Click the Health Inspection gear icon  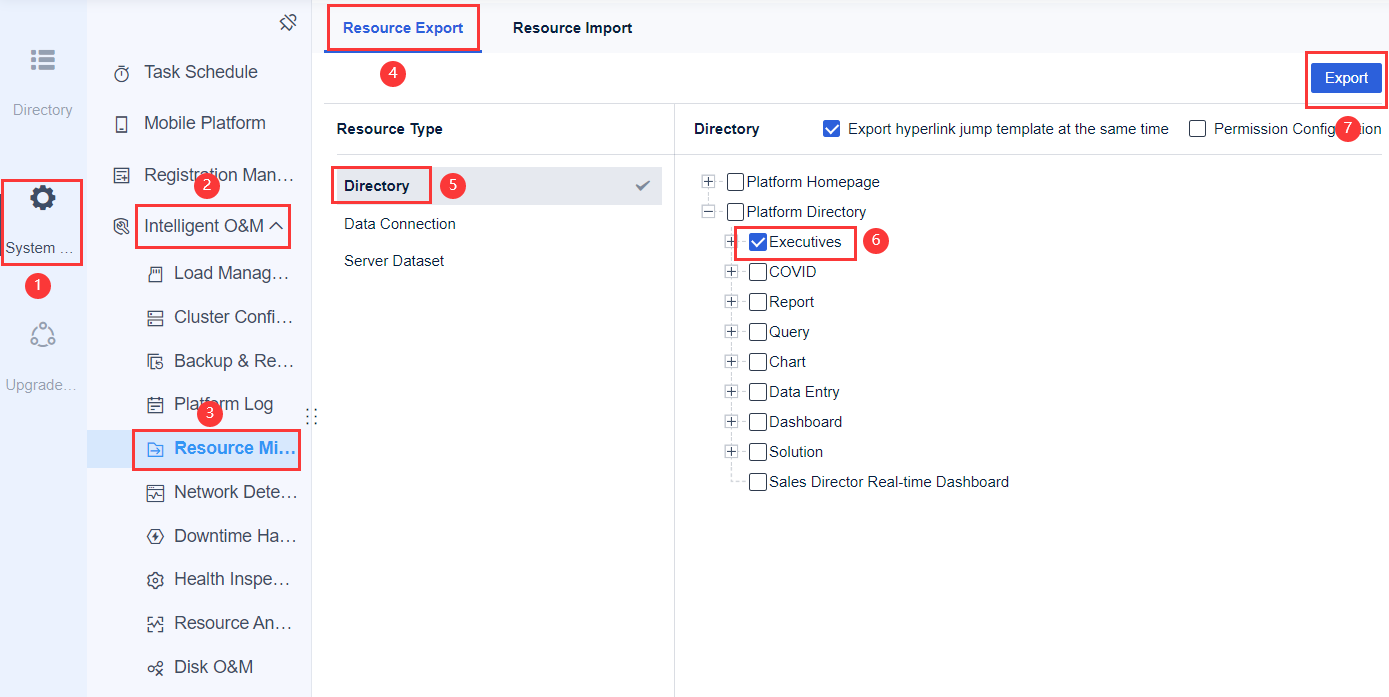click(x=155, y=580)
